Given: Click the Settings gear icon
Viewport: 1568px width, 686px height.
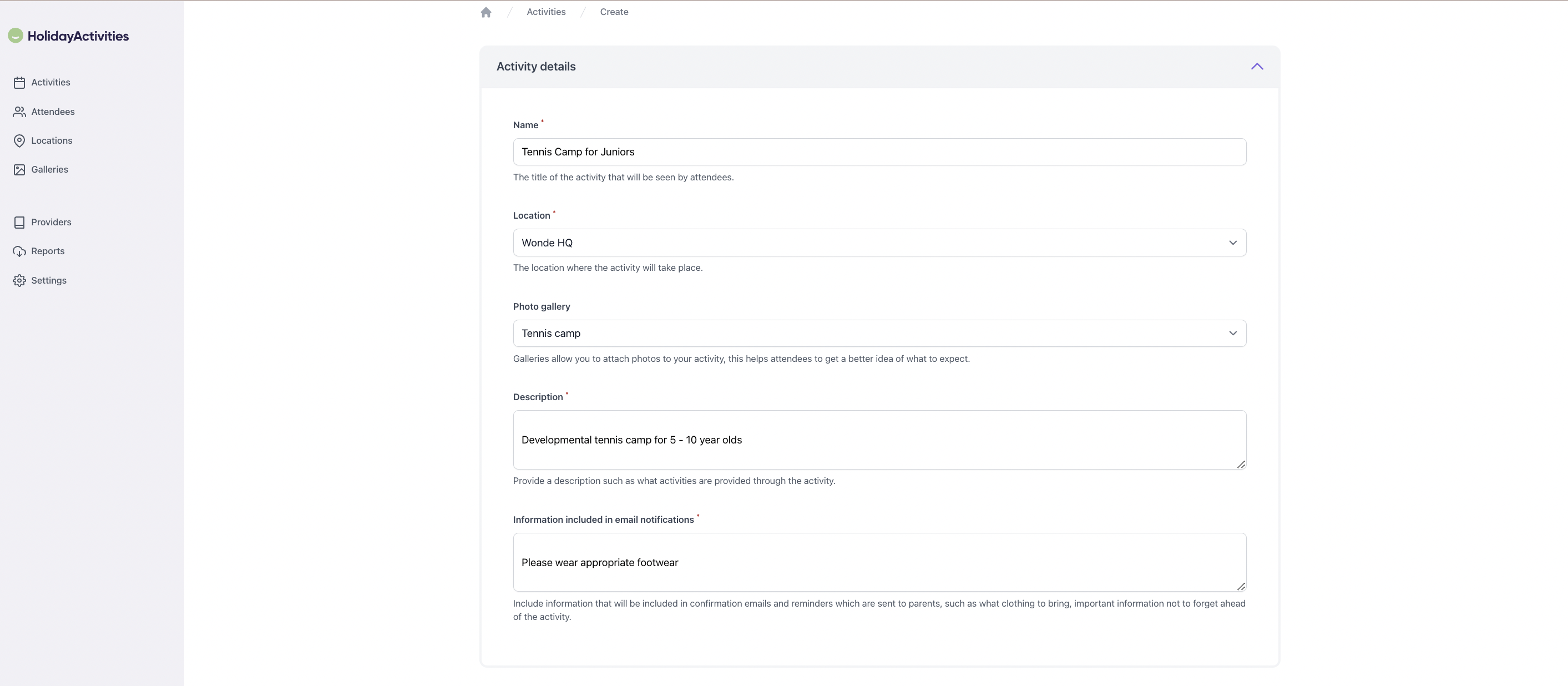Looking at the screenshot, I should point(19,281).
